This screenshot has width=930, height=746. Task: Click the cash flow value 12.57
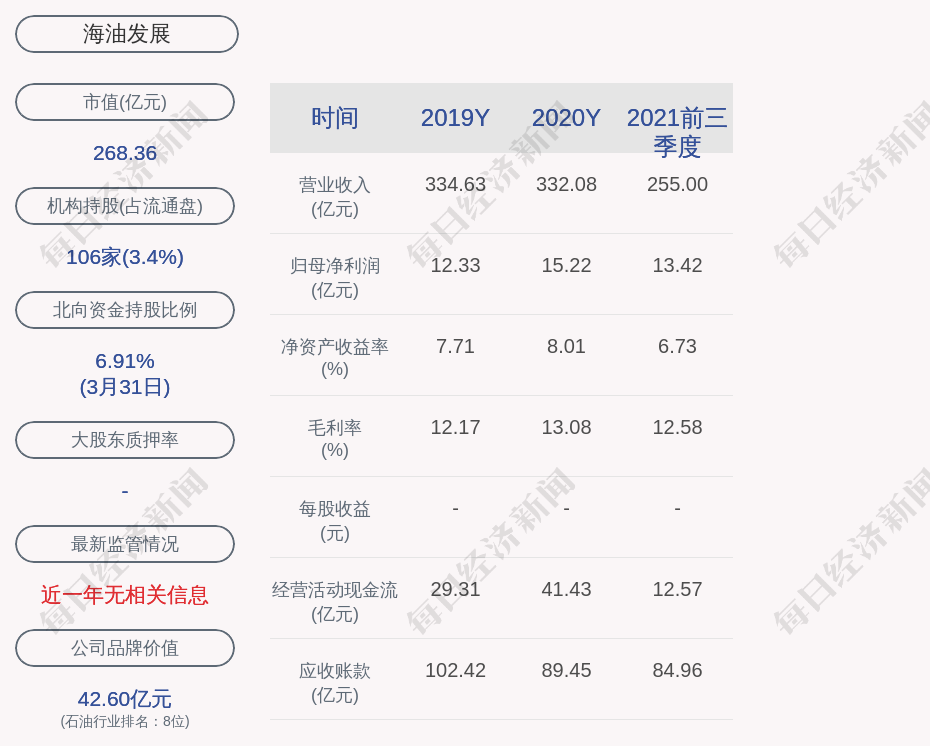[677, 589]
